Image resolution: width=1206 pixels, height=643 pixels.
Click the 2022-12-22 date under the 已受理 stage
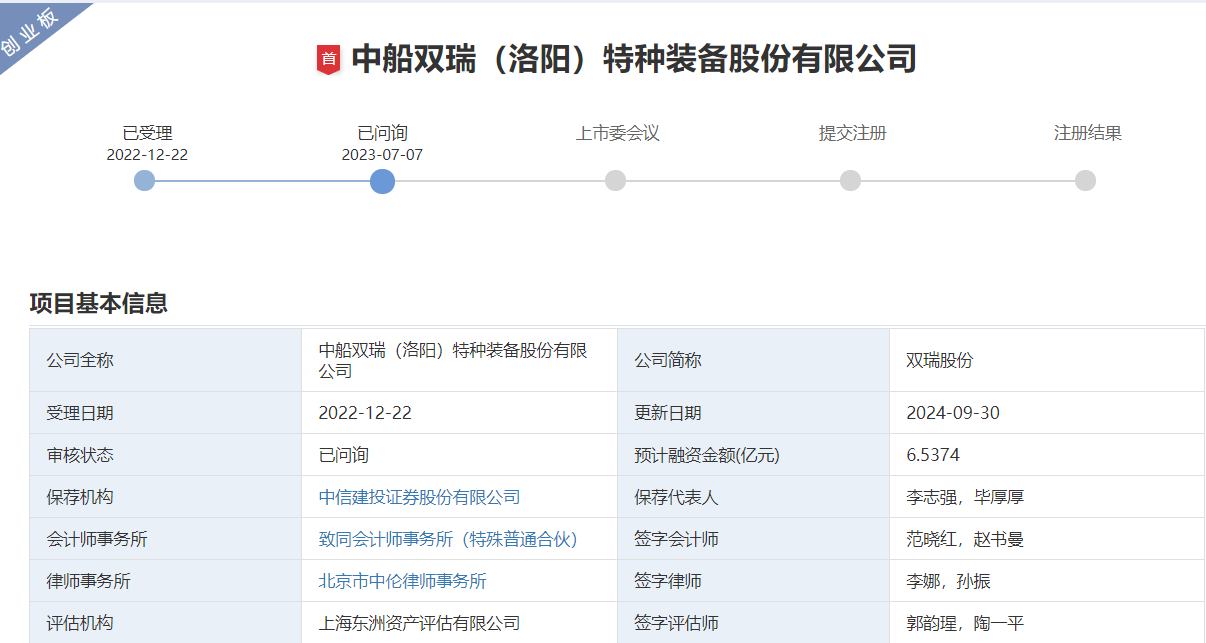tap(147, 155)
